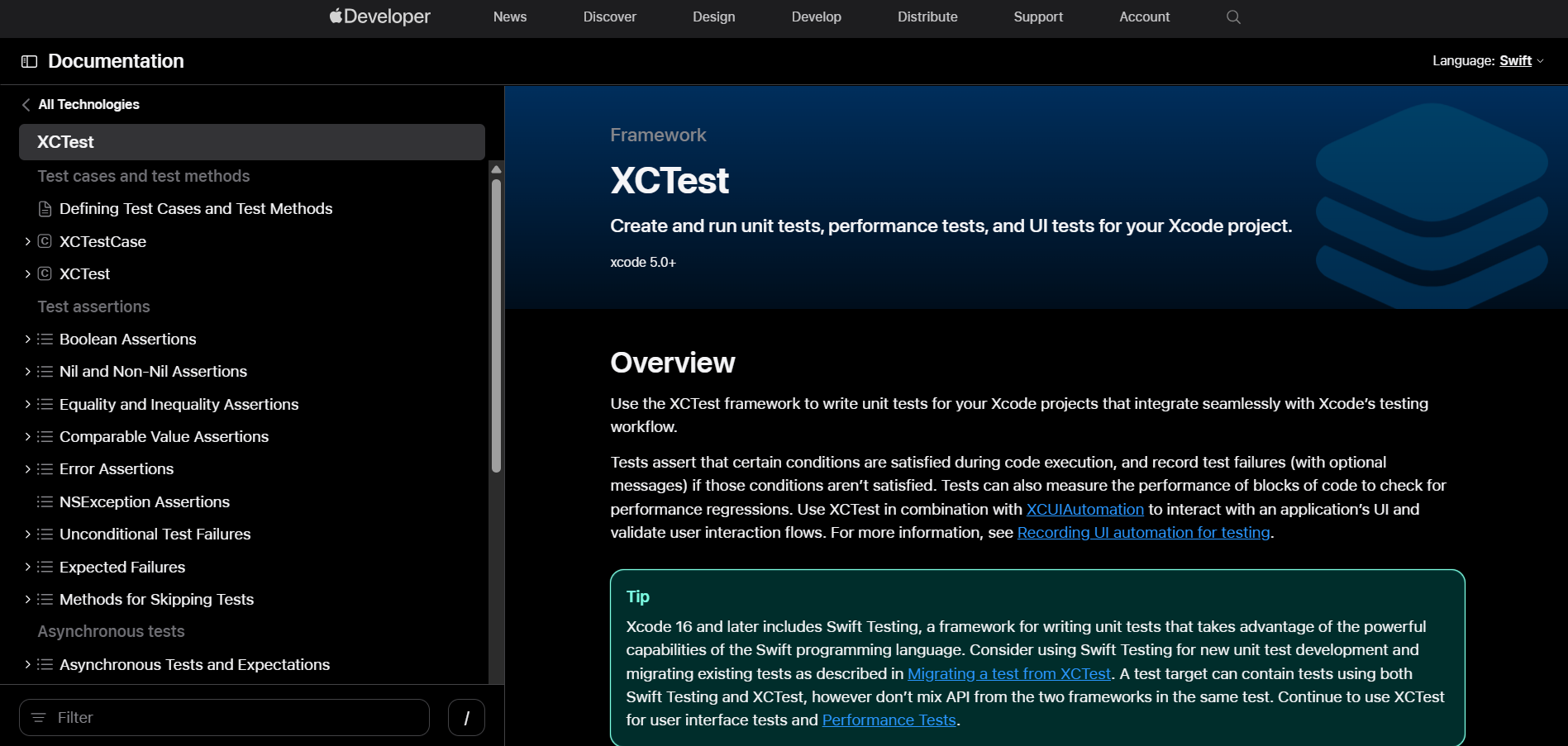Select the list icon beside Boolean Assertions
1568x746 pixels.
point(44,339)
